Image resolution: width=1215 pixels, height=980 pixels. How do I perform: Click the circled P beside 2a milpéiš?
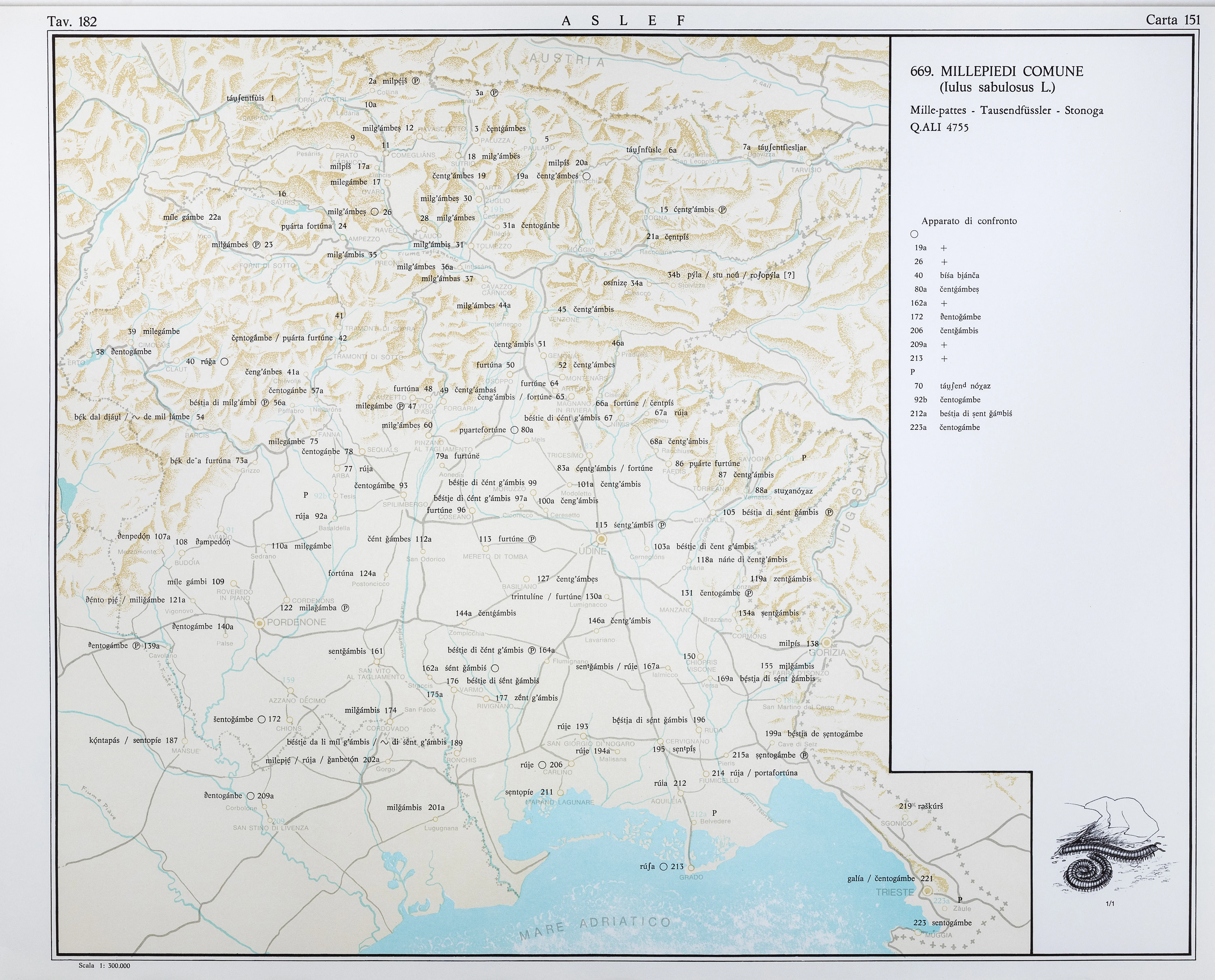coord(416,81)
